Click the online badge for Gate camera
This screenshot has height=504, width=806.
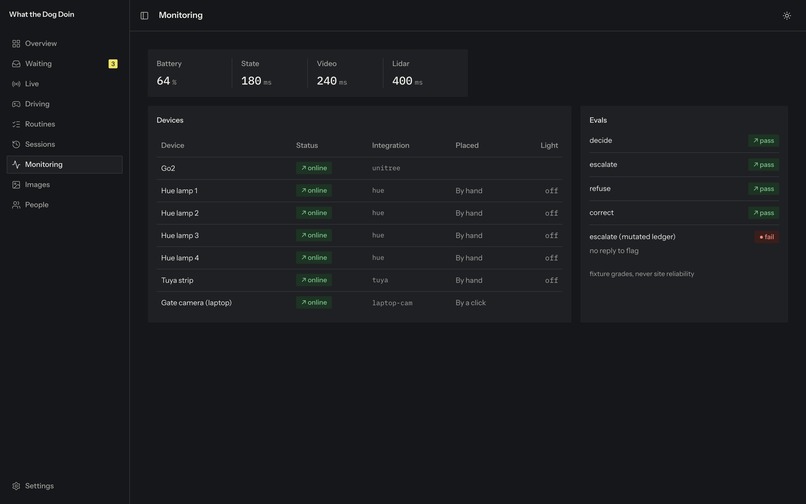click(x=314, y=303)
